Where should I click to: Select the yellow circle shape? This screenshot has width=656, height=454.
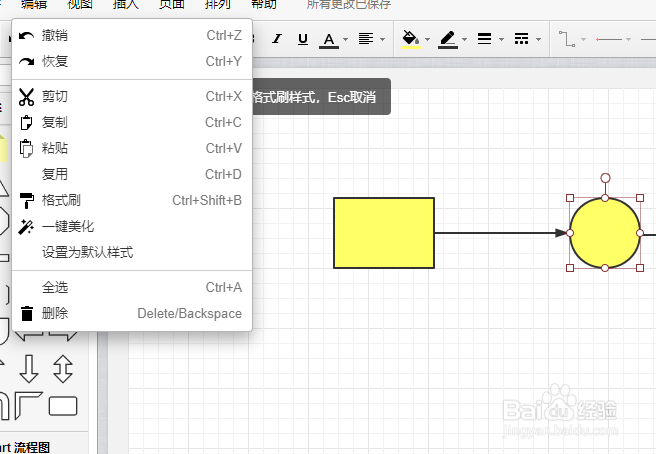coord(605,233)
